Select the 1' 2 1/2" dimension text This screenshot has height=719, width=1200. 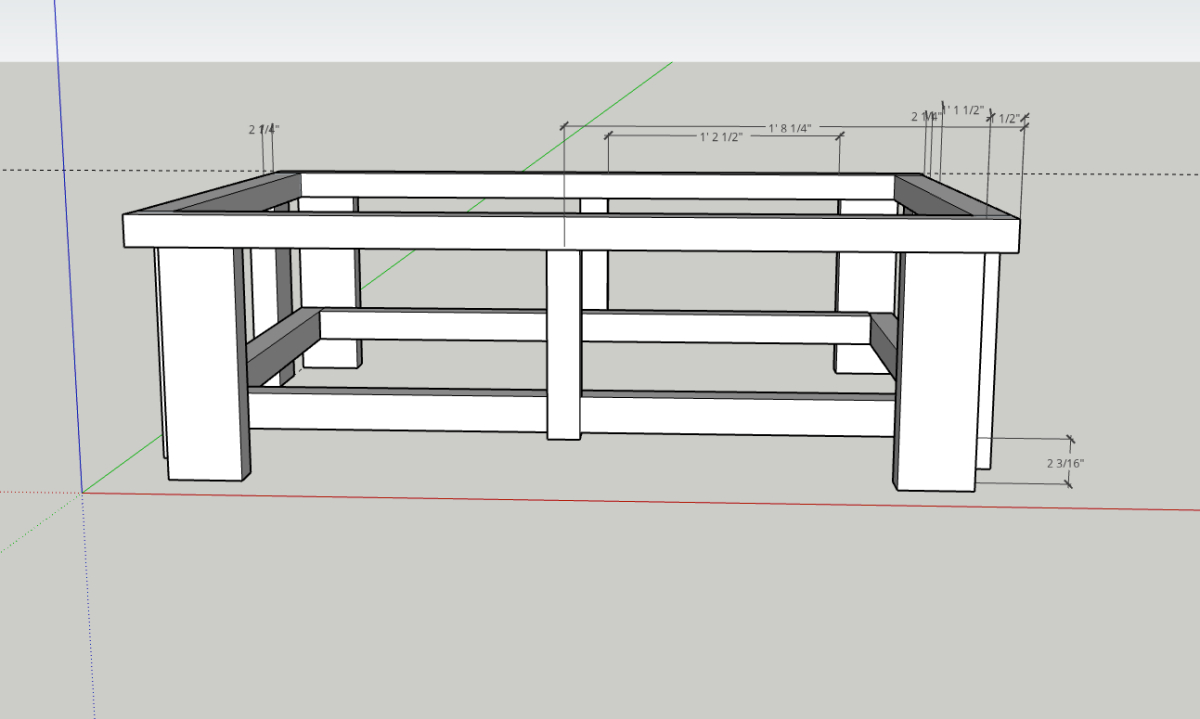pyautogui.click(x=720, y=137)
